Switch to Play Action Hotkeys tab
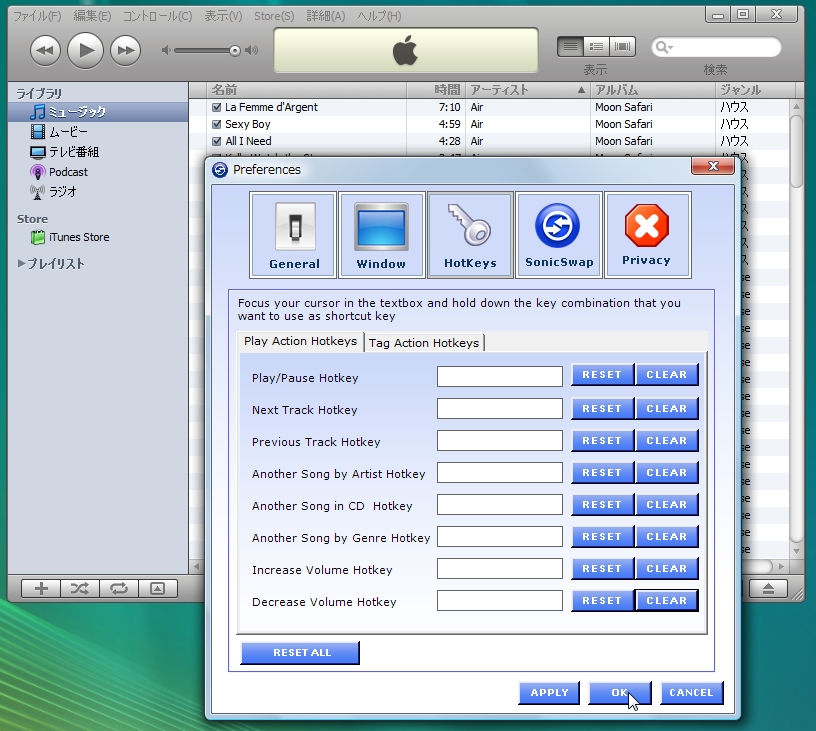The width and height of the screenshot is (816, 731). [300, 341]
